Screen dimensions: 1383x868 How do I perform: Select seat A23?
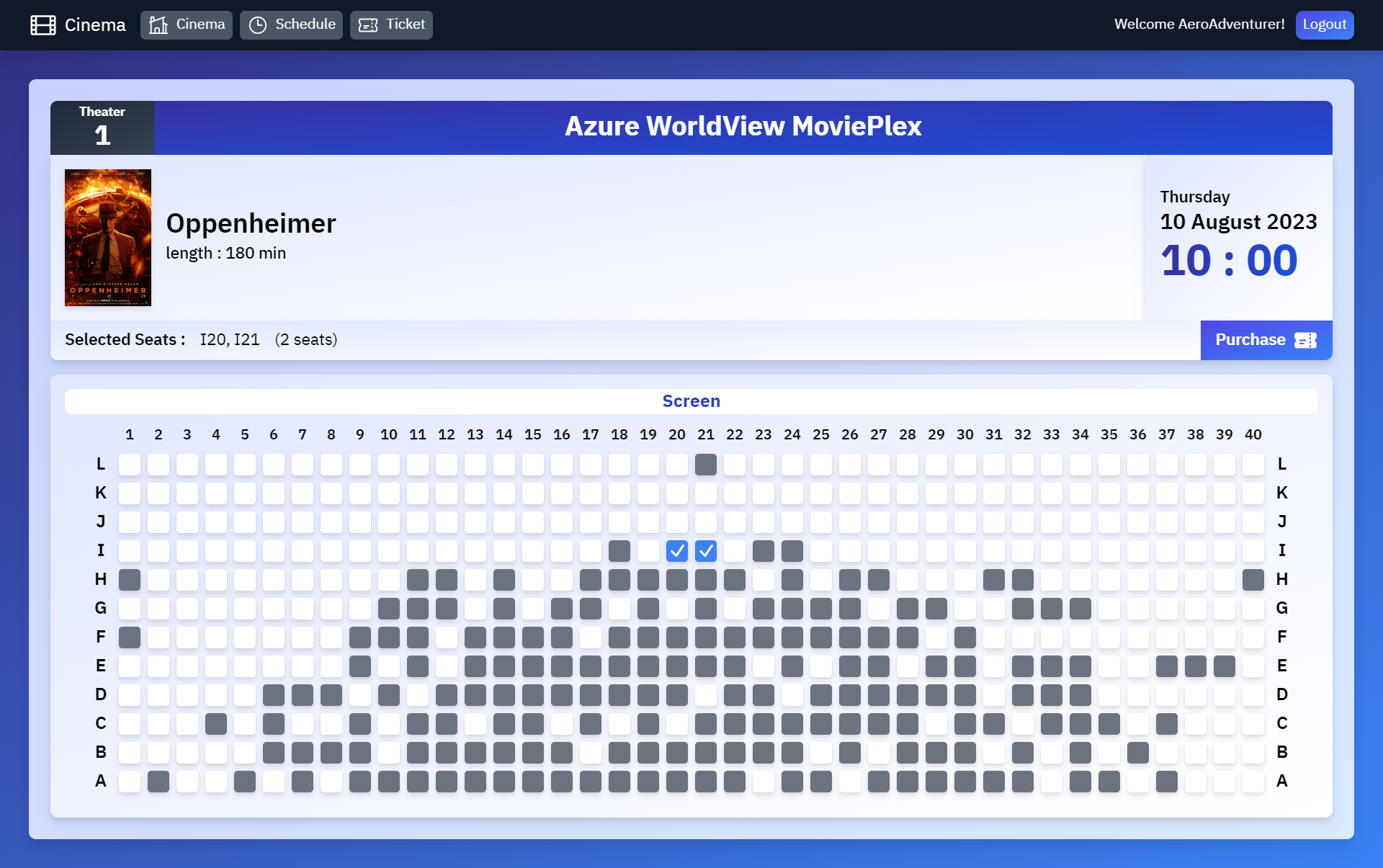click(764, 782)
